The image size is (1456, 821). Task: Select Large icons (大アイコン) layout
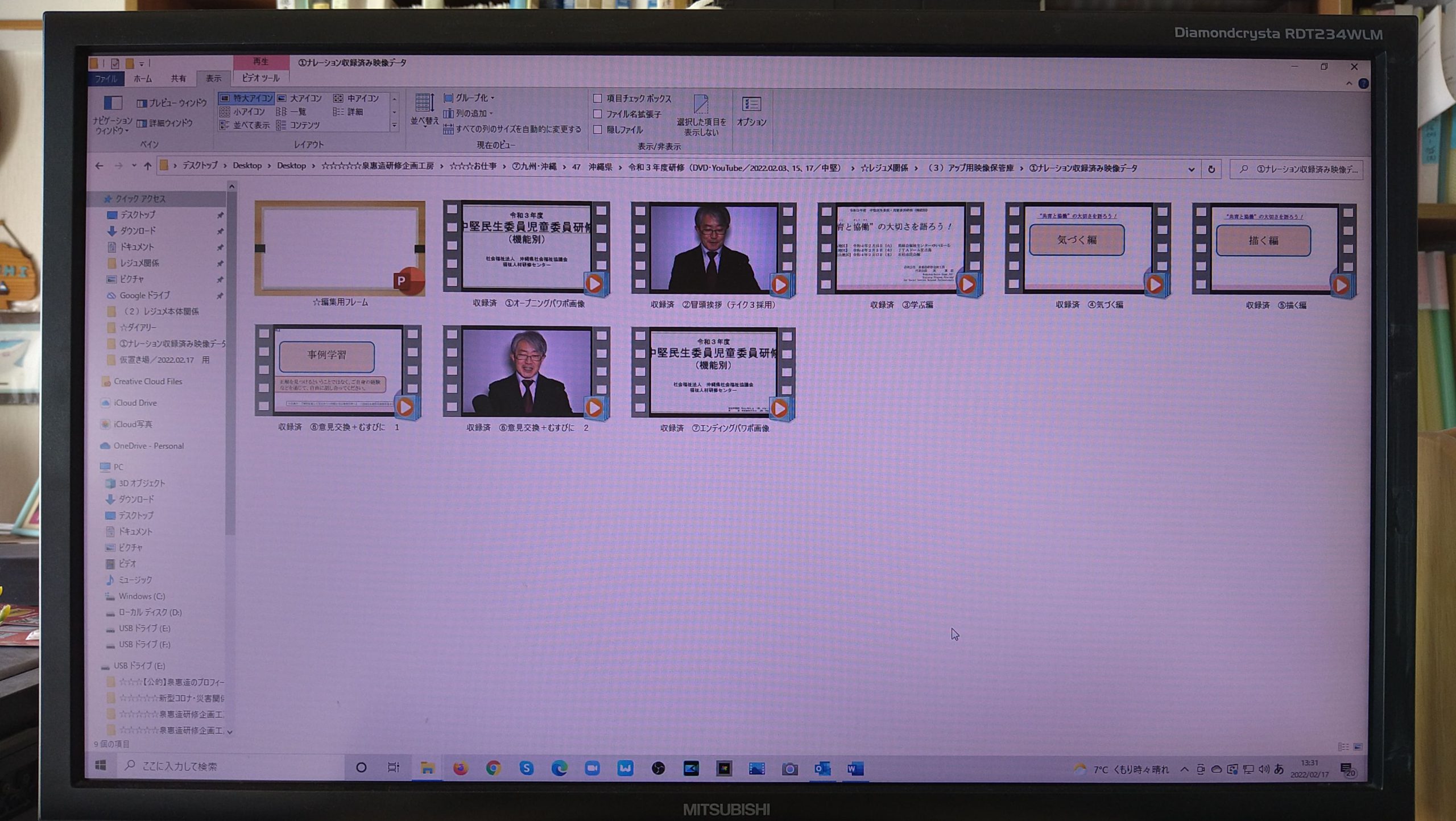click(x=300, y=98)
